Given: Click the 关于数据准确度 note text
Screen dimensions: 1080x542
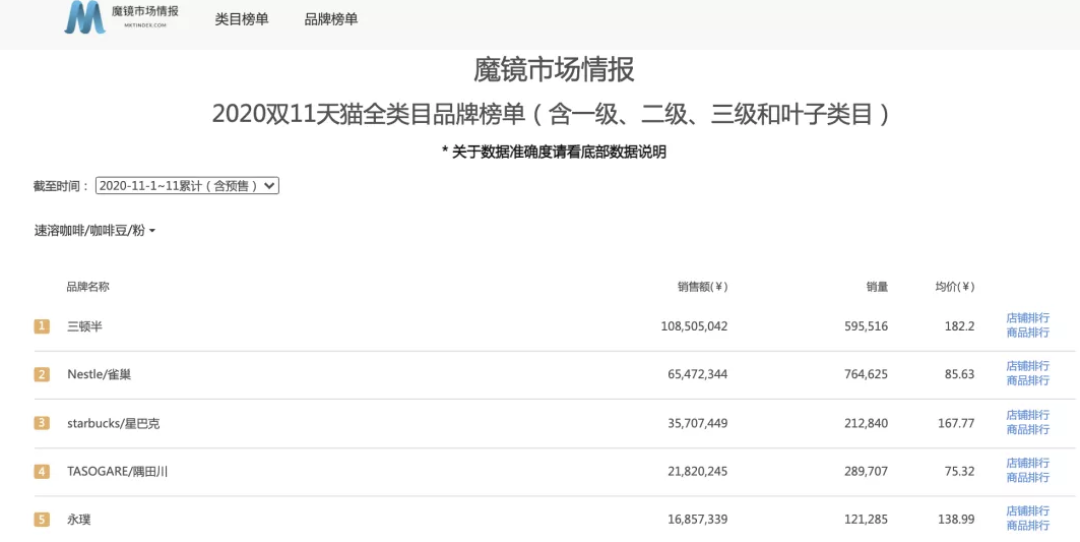Looking at the screenshot, I should point(554,152).
